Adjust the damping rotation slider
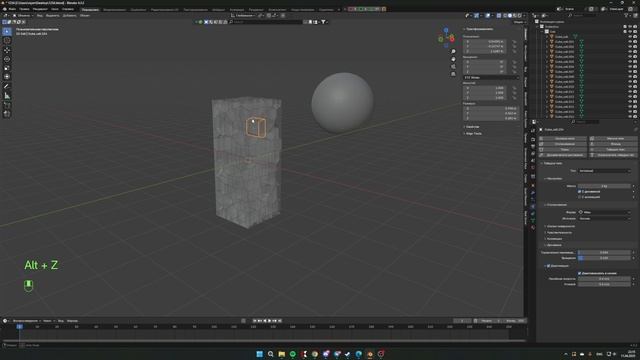 click(x=604, y=258)
